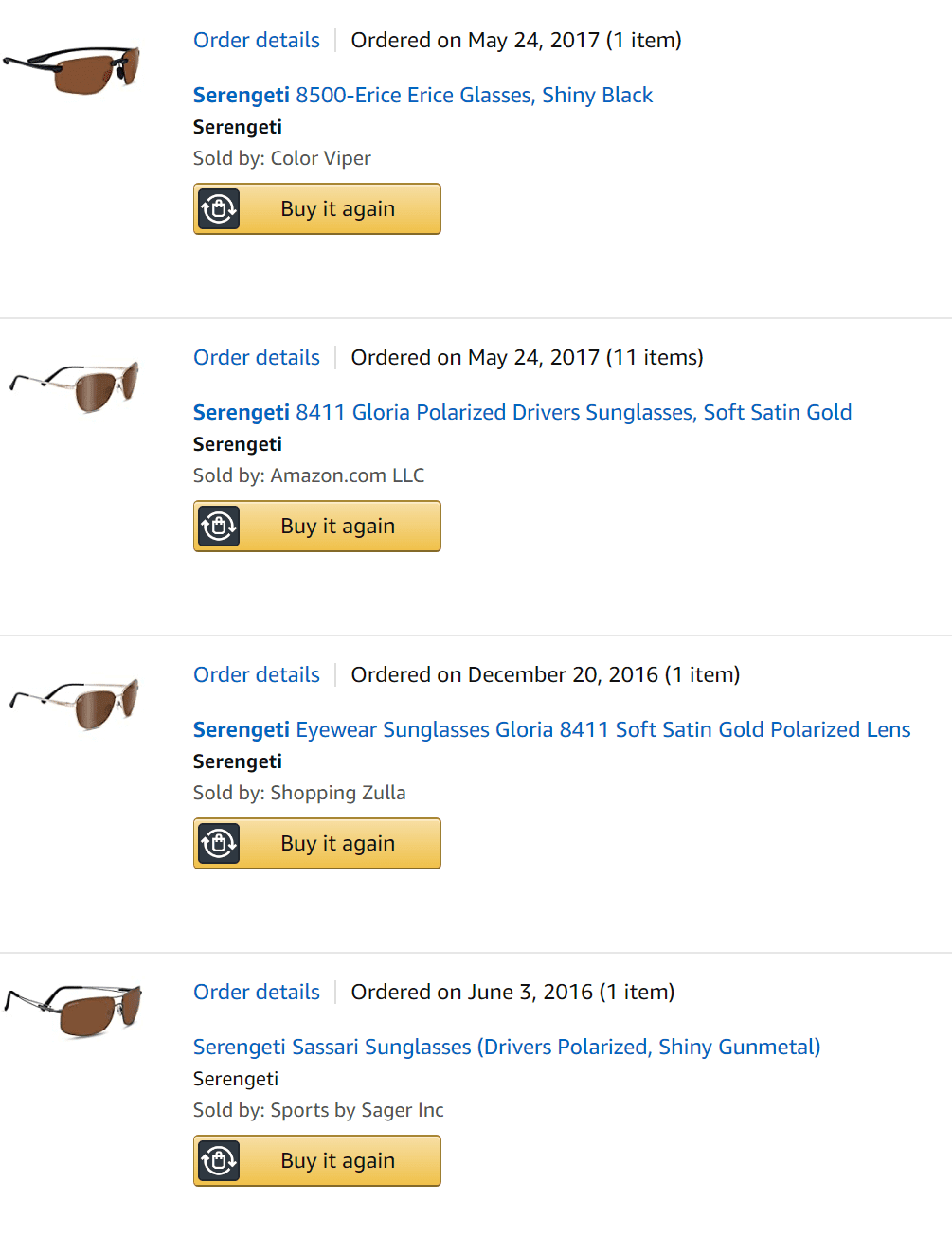Image resolution: width=952 pixels, height=1254 pixels.
Task: Open Serengeti 8411 Gloria Polarized Drivers link
Action: 522,413
